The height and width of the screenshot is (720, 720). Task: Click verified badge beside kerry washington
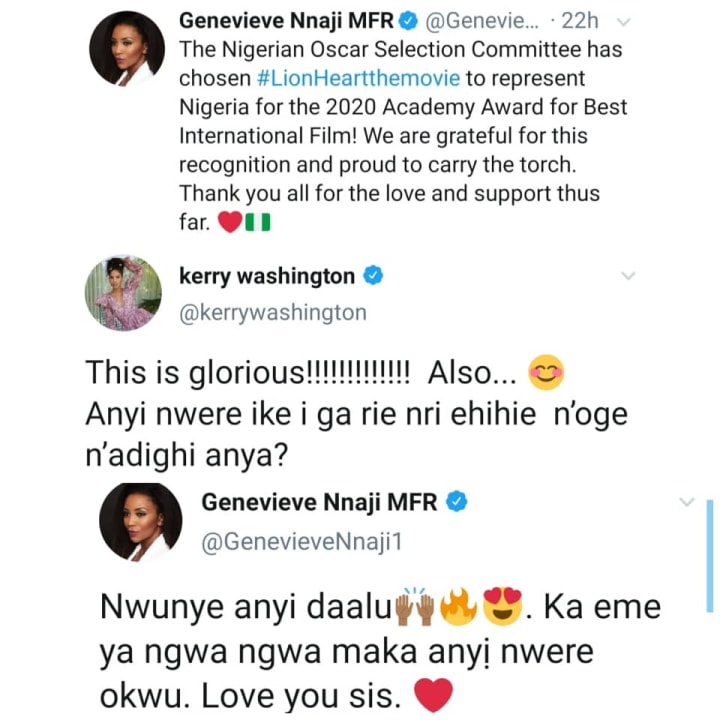pyautogui.click(x=373, y=276)
